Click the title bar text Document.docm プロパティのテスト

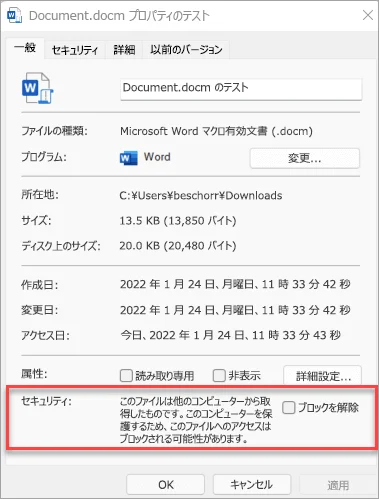(119, 16)
